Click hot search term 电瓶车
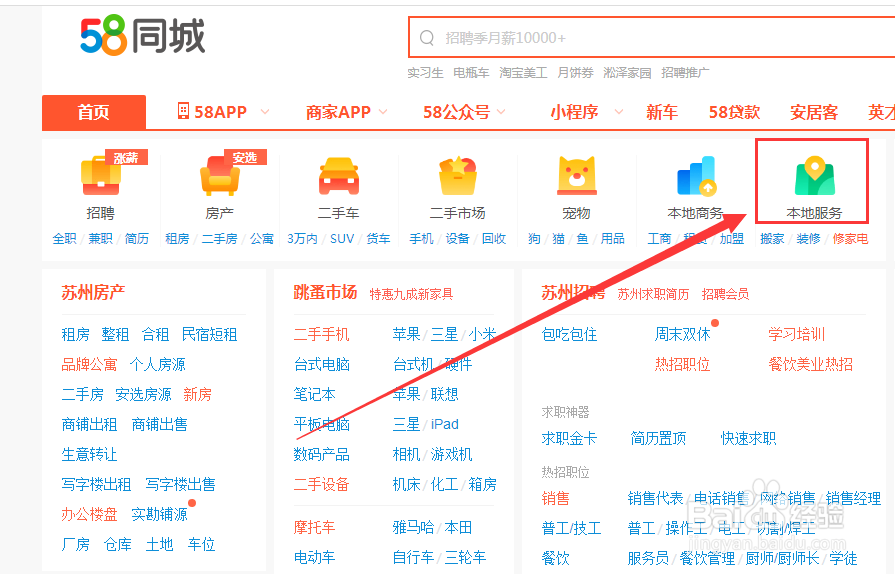 tap(471, 73)
